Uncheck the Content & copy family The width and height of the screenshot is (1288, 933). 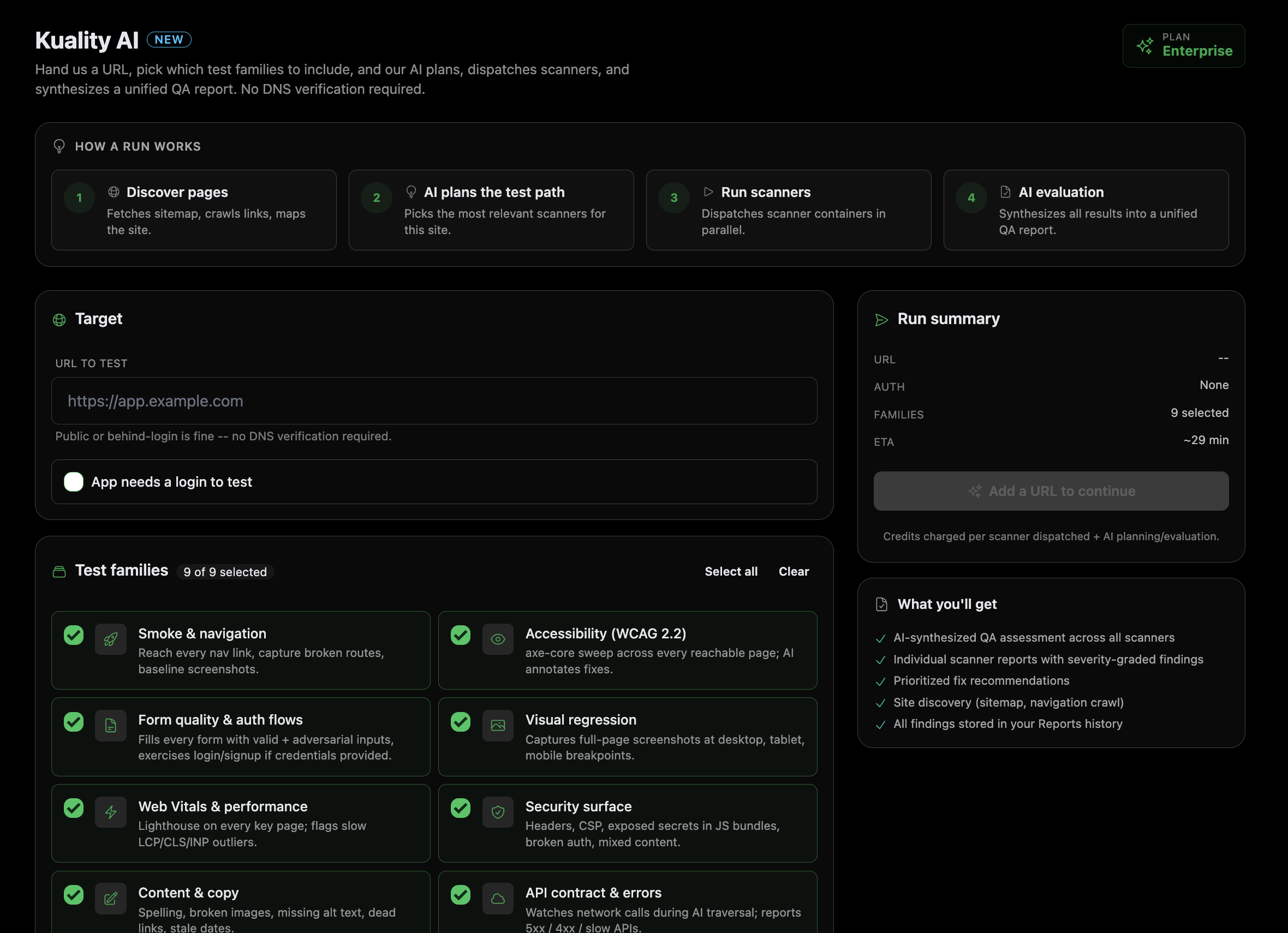(73, 895)
